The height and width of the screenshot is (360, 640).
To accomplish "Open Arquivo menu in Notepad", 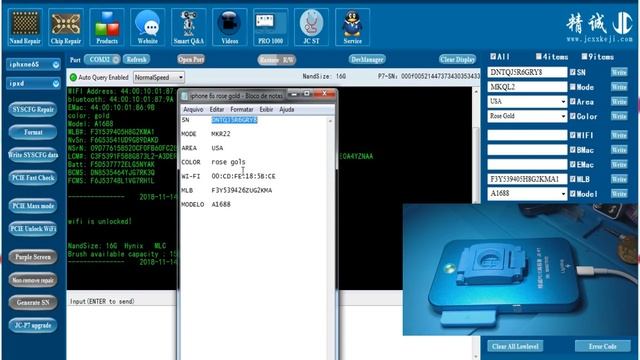I will (193, 109).
